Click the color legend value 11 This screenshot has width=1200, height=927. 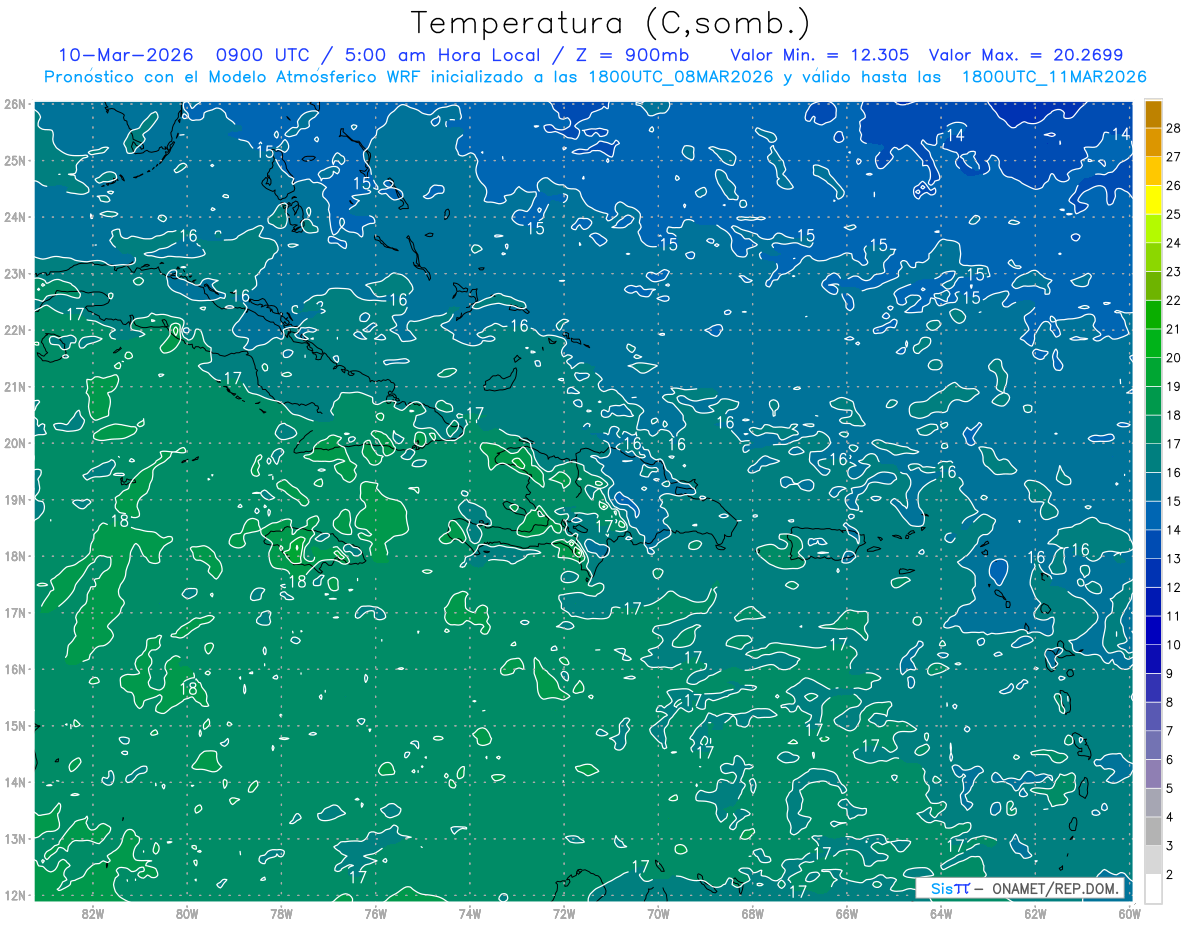point(1174,616)
